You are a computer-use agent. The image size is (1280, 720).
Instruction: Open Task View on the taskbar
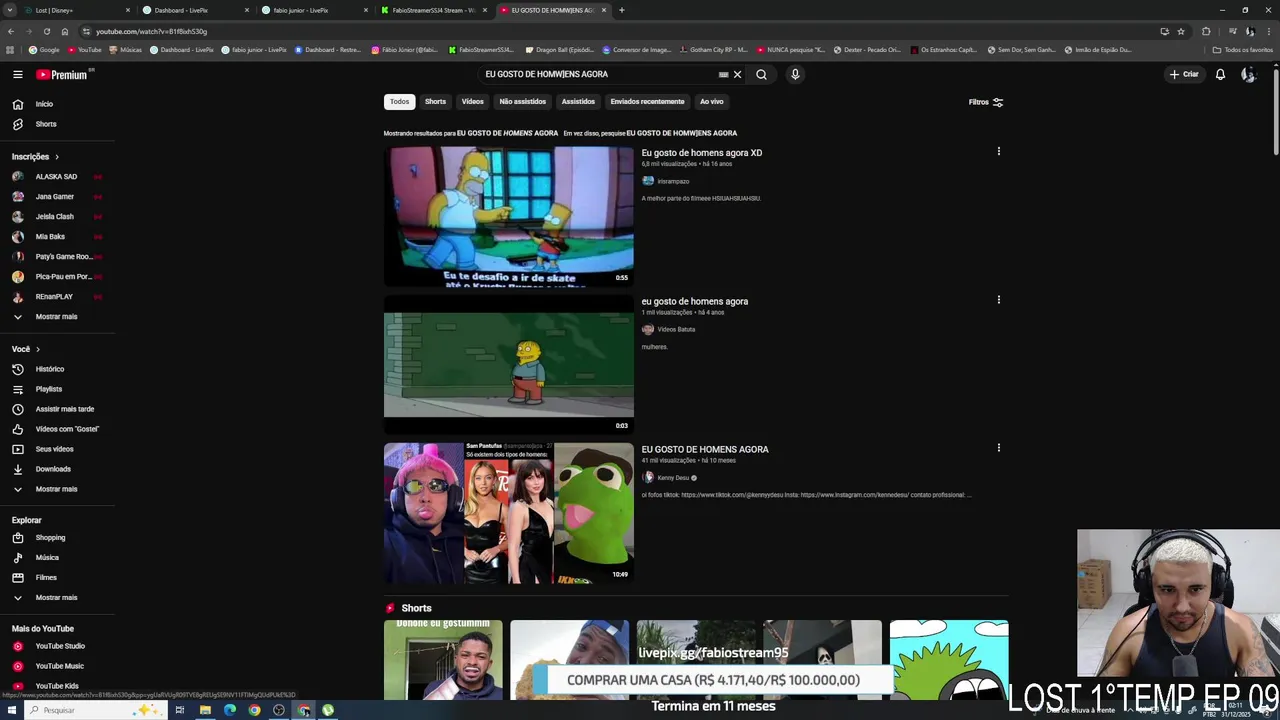[180, 710]
